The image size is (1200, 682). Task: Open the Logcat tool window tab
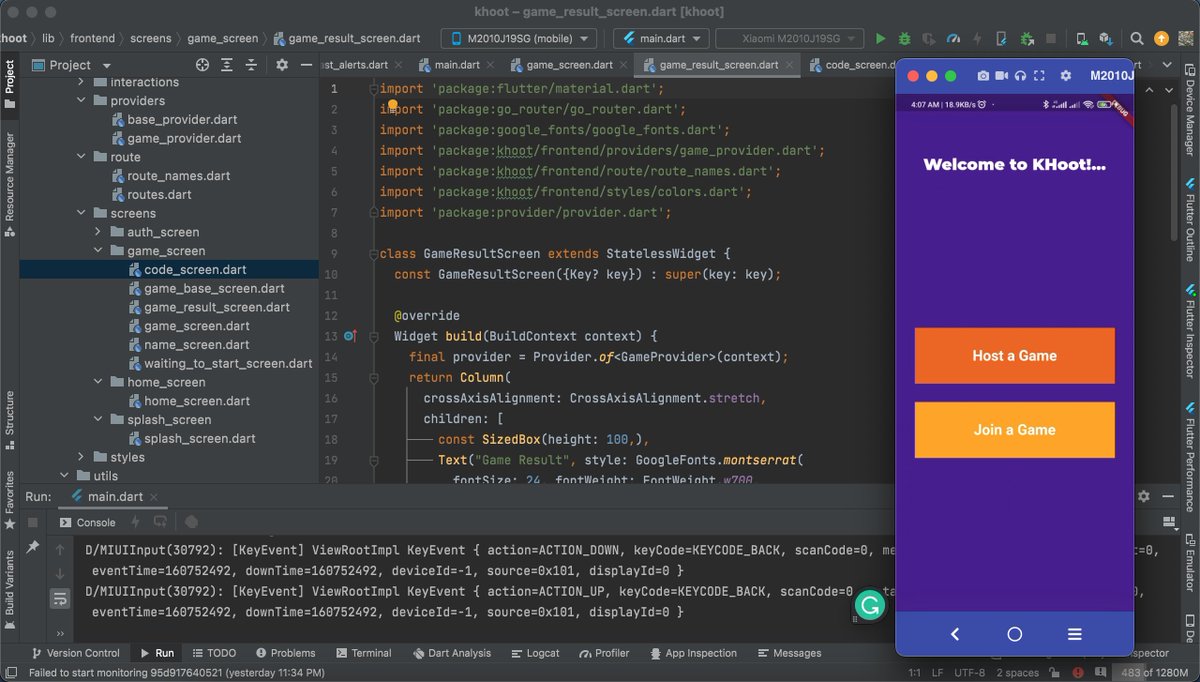click(x=534, y=653)
